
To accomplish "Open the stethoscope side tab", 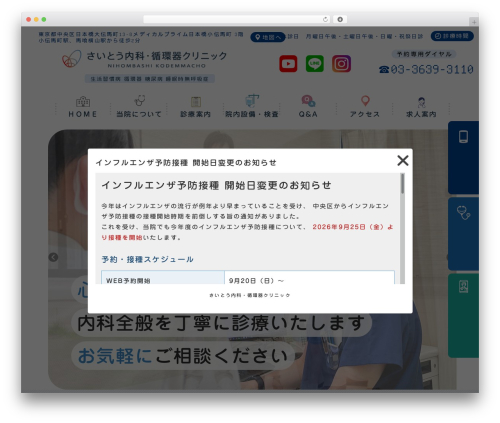I will coord(463,234).
